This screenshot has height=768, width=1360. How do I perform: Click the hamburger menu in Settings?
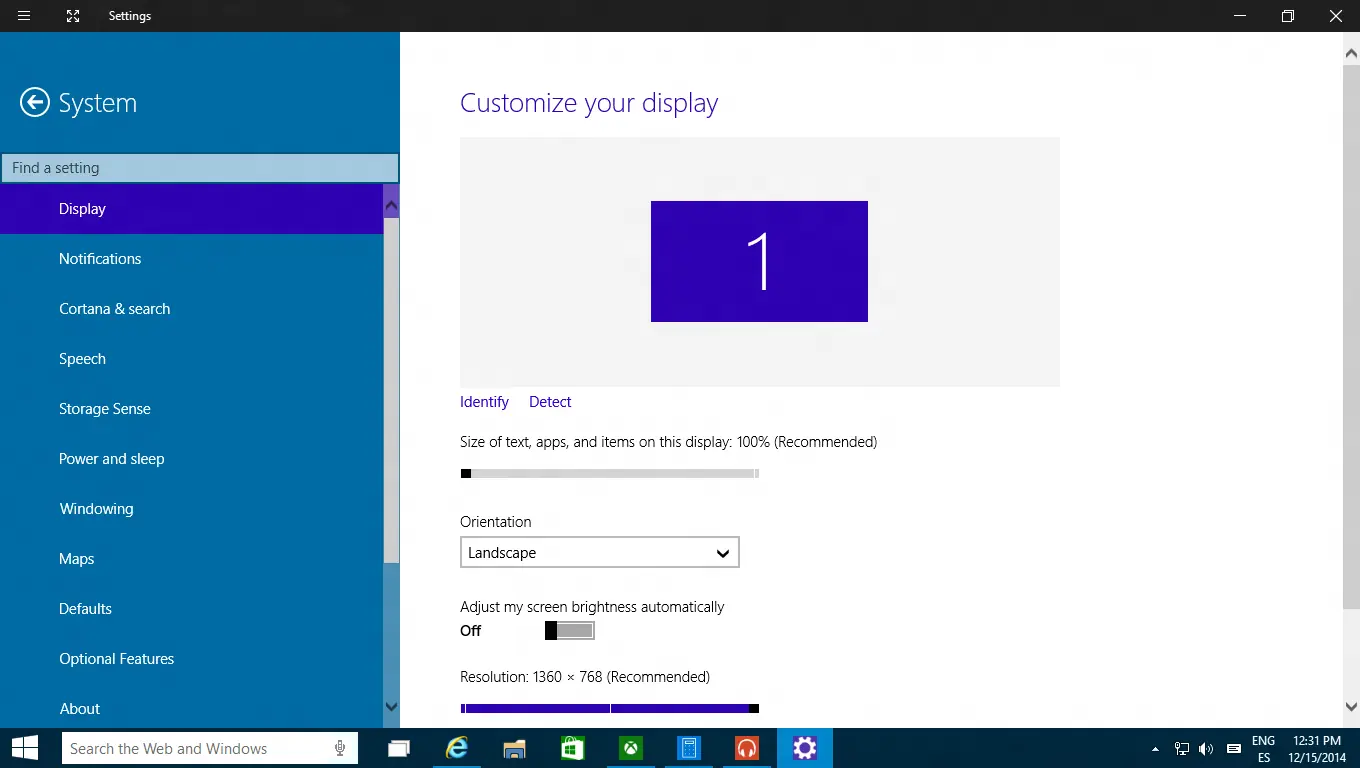click(23, 15)
